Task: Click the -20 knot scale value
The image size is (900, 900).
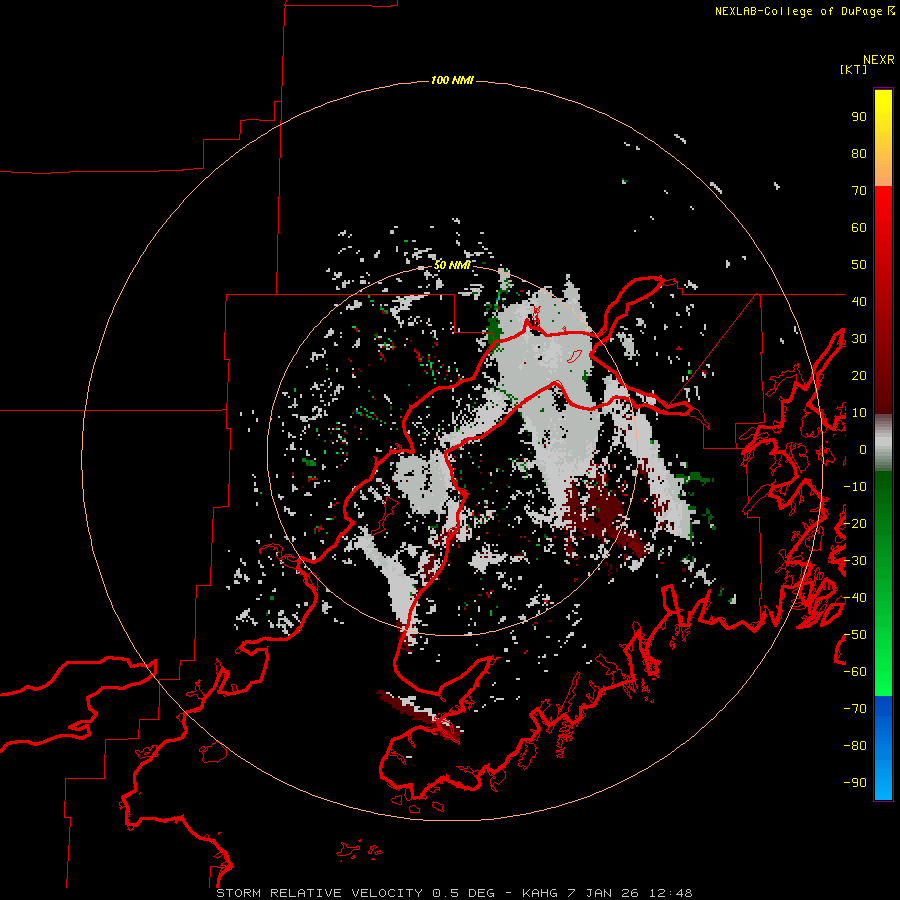Action: [855, 523]
